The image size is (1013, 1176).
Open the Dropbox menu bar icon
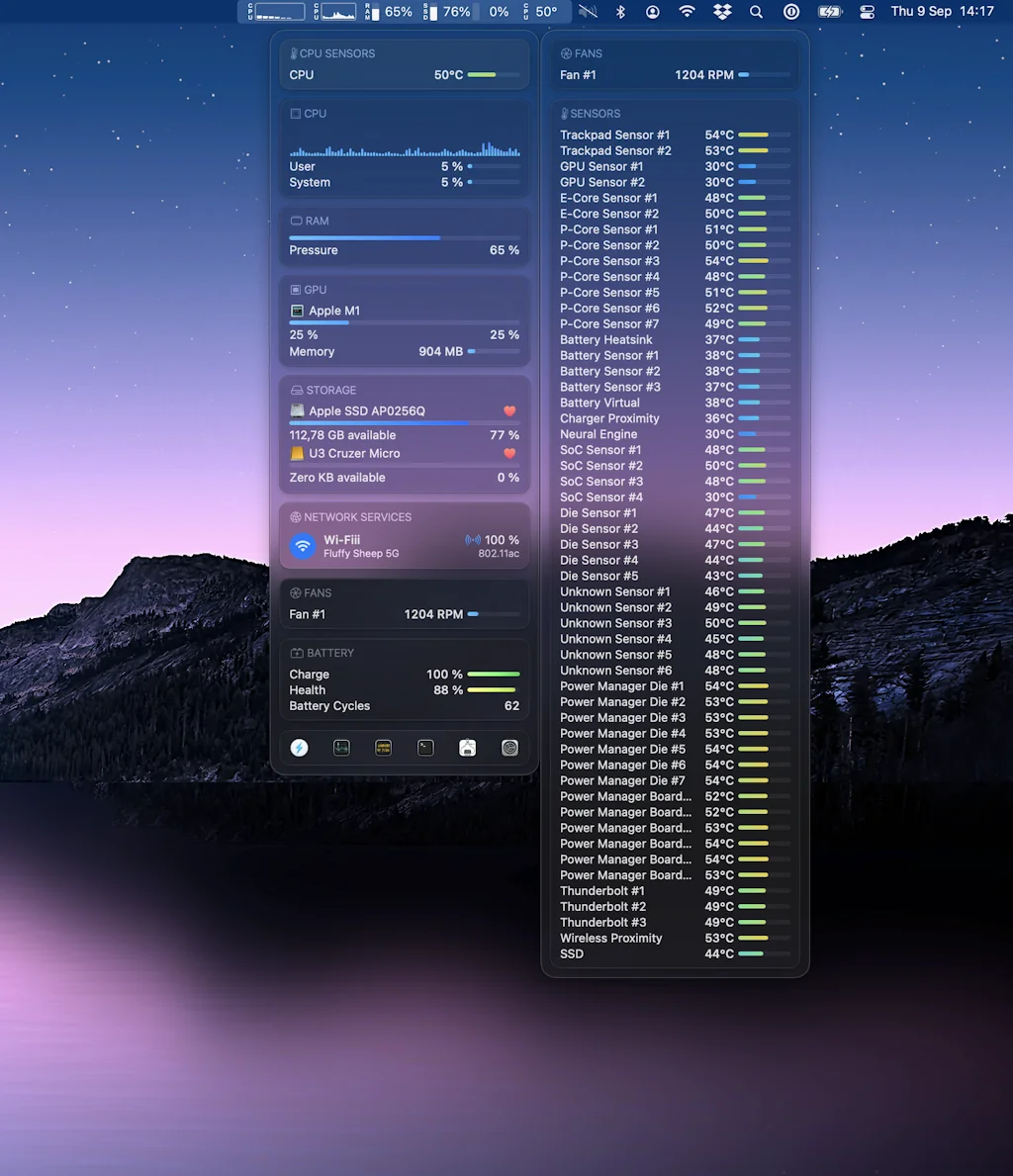click(721, 12)
